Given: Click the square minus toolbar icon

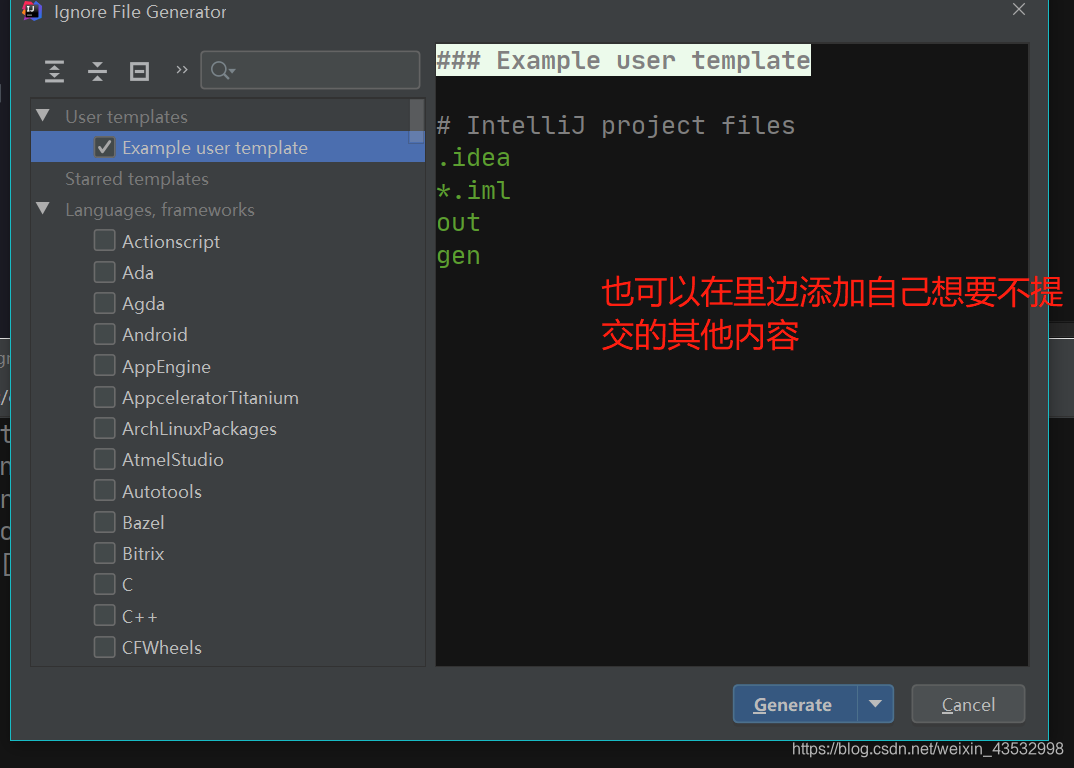Looking at the screenshot, I should click(x=140, y=71).
